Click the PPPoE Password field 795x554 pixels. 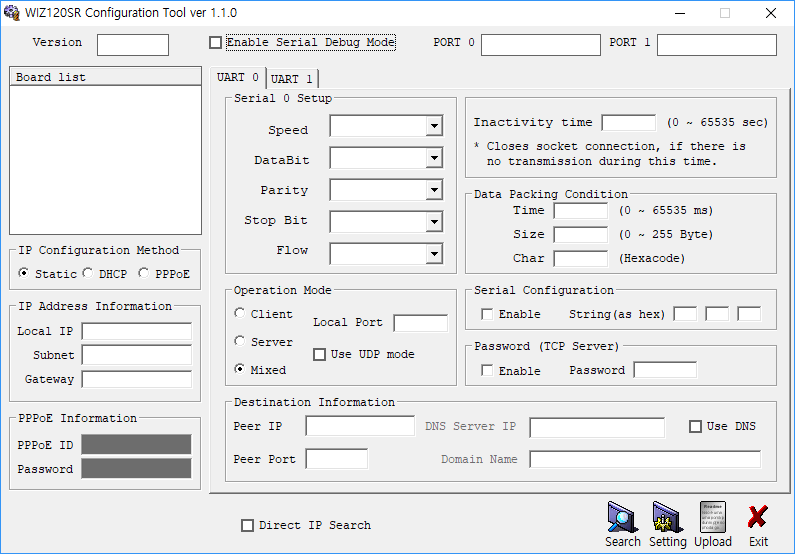click(136, 468)
